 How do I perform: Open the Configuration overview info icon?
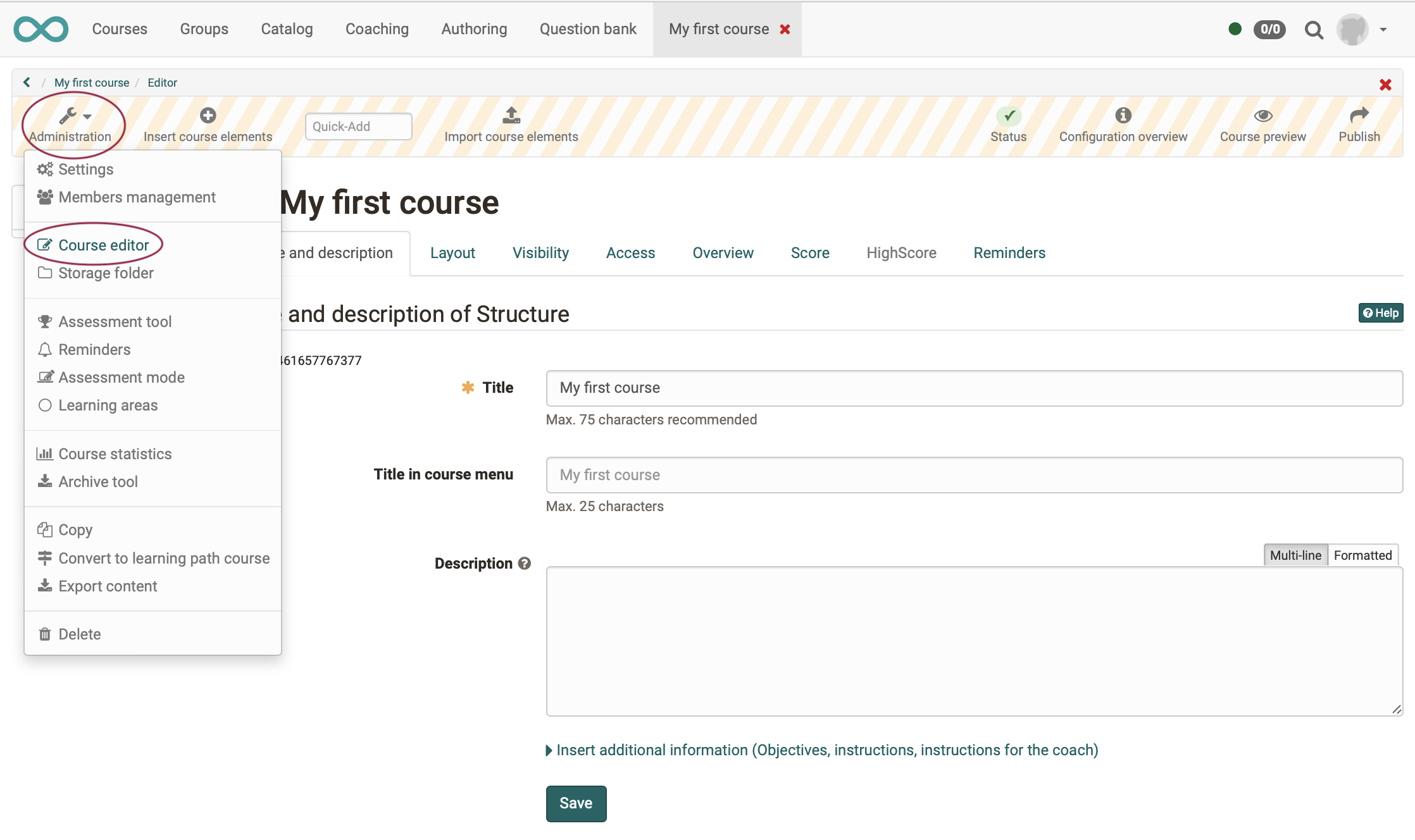[1123, 115]
